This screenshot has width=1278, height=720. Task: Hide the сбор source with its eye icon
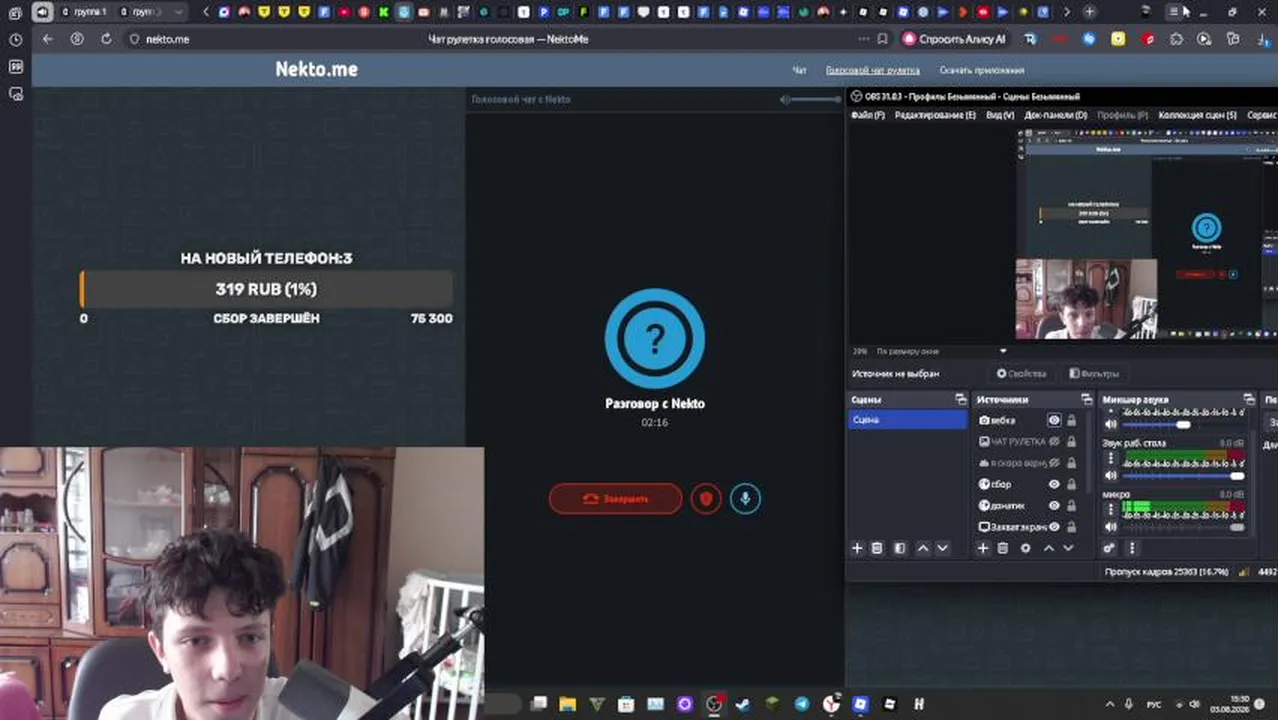click(1054, 484)
